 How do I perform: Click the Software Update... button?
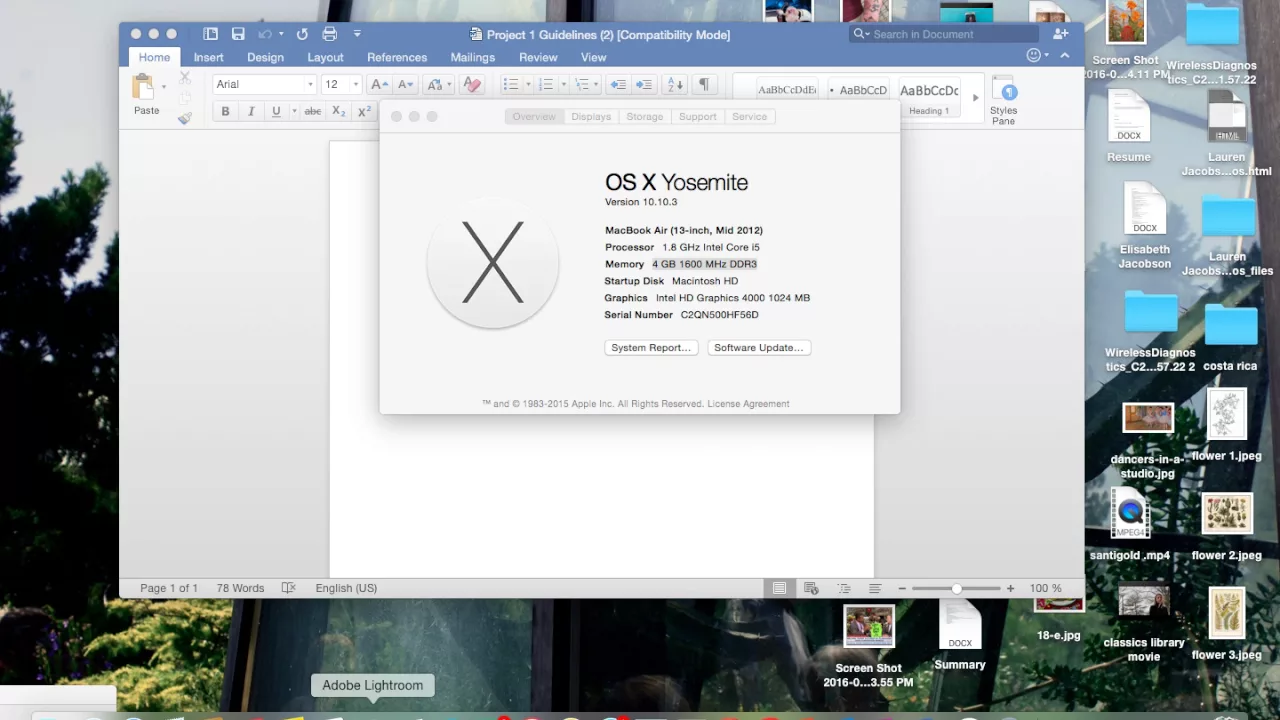(x=759, y=348)
